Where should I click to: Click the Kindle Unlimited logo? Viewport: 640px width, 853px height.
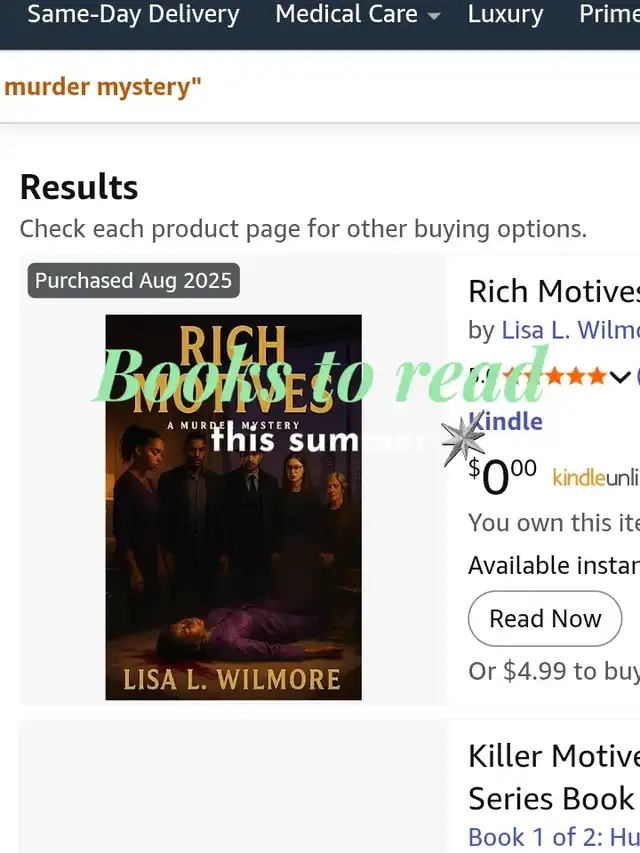[x=595, y=478]
